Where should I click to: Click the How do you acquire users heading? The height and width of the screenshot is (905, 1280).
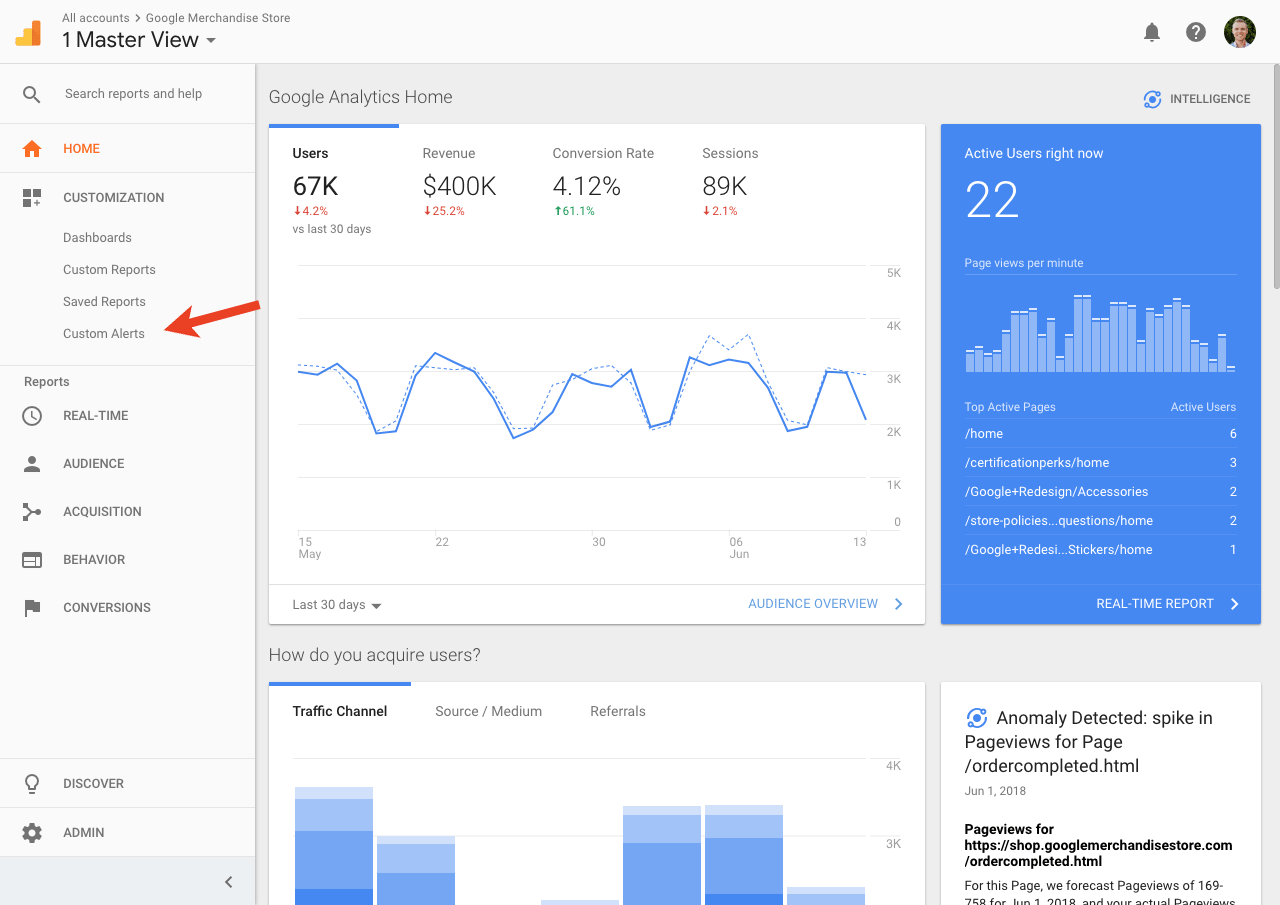pyautogui.click(x=374, y=655)
